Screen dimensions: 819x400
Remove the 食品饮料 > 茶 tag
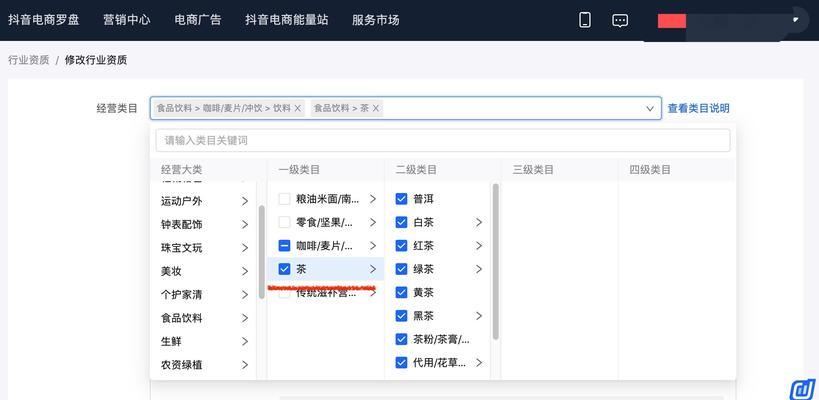point(376,109)
